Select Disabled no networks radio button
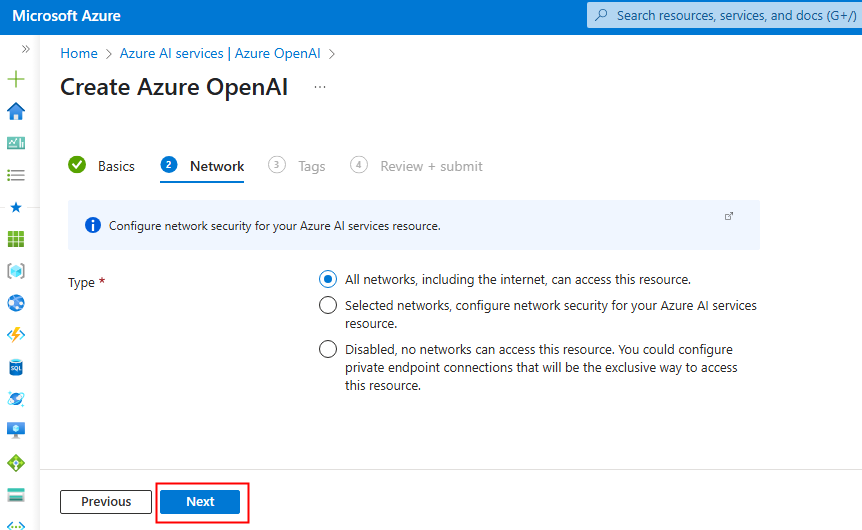The width and height of the screenshot is (862, 530). pos(328,349)
